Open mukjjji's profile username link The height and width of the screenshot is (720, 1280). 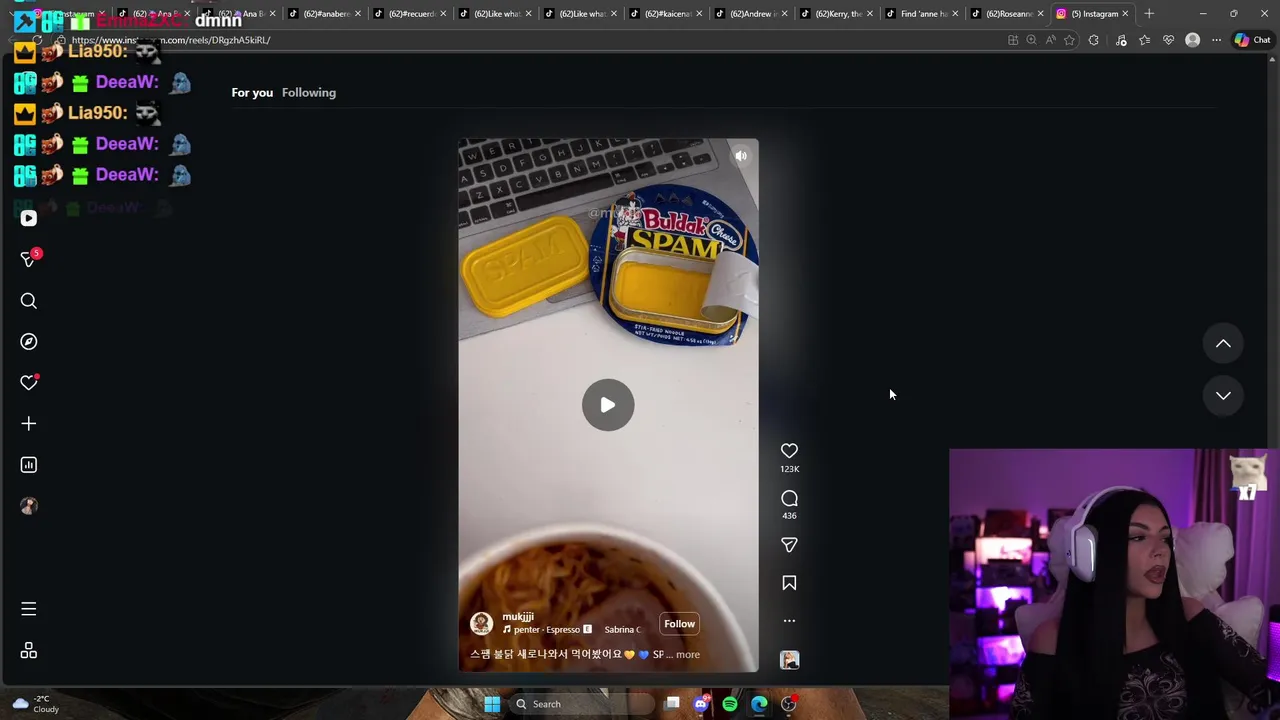pyautogui.click(x=518, y=617)
